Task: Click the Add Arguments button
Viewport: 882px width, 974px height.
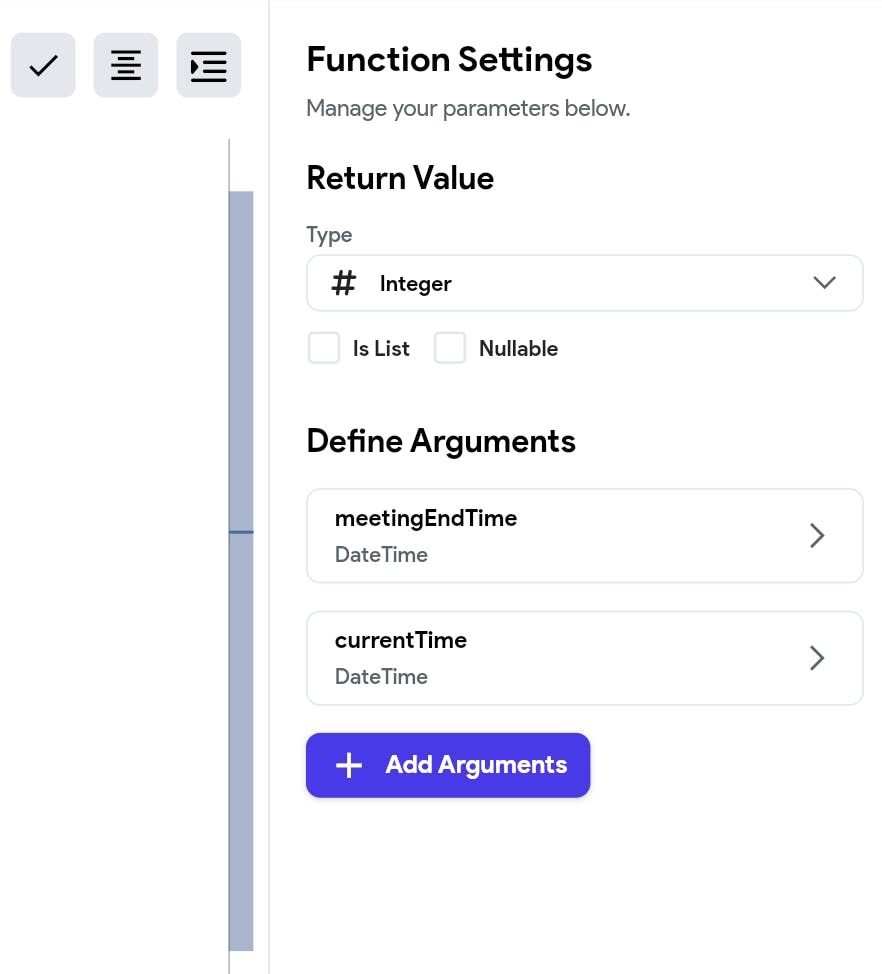Action: click(448, 765)
